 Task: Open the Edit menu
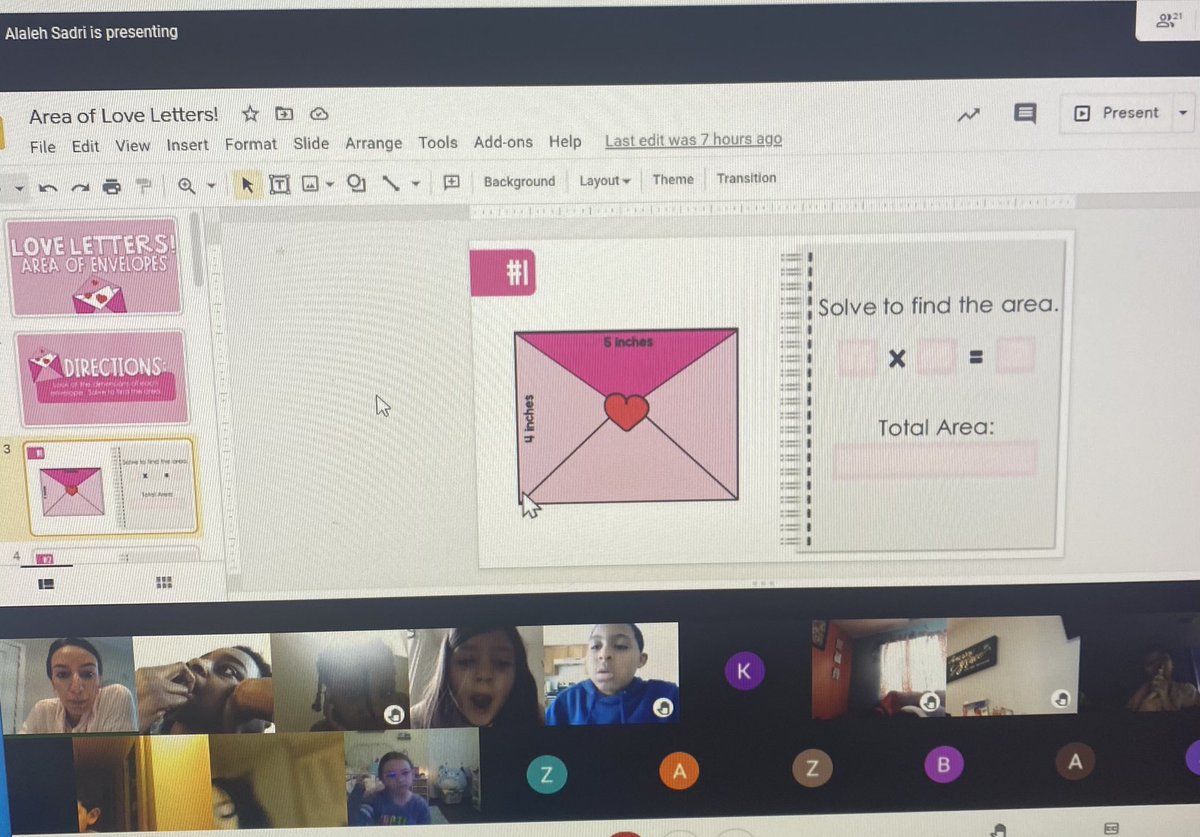pos(85,146)
